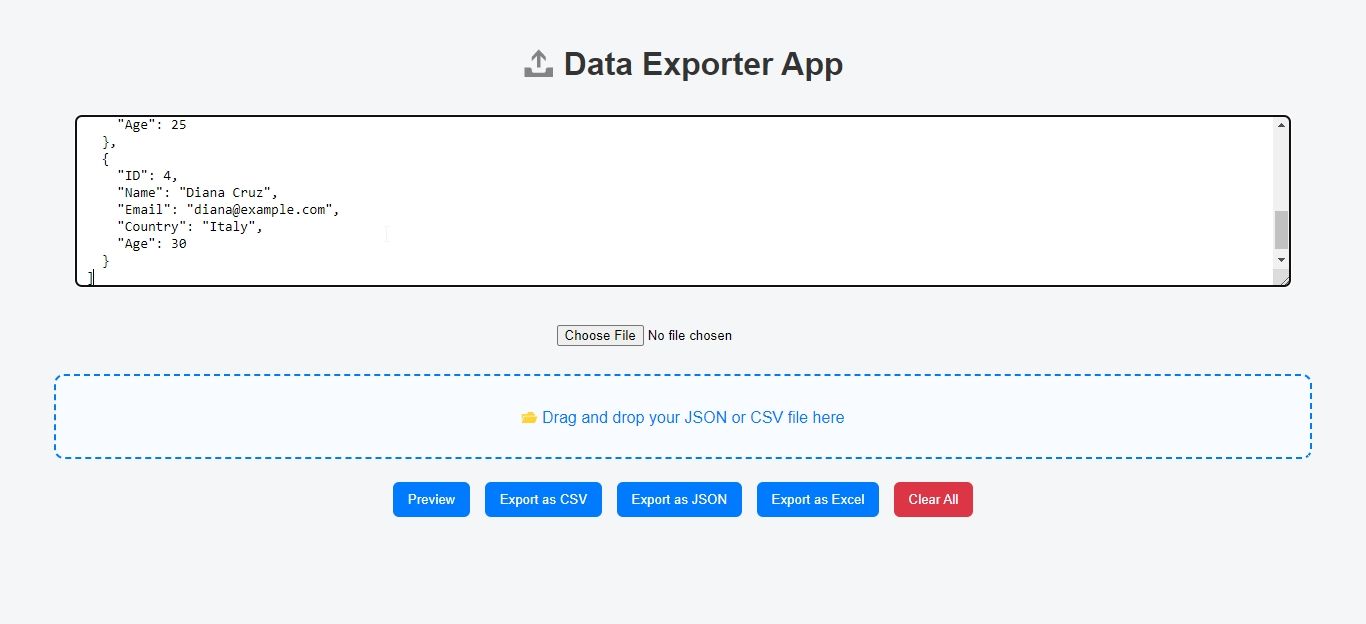This screenshot has width=1366, height=624.
Task: Click the drag and drop JSON or CSV text
Action: pyautogui.click(x=693, y=418)
